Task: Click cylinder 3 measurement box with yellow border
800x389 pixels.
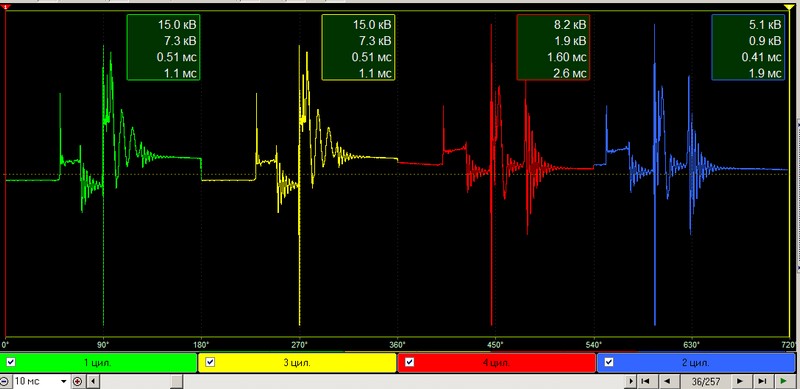Action: click(x=358, y=47)
